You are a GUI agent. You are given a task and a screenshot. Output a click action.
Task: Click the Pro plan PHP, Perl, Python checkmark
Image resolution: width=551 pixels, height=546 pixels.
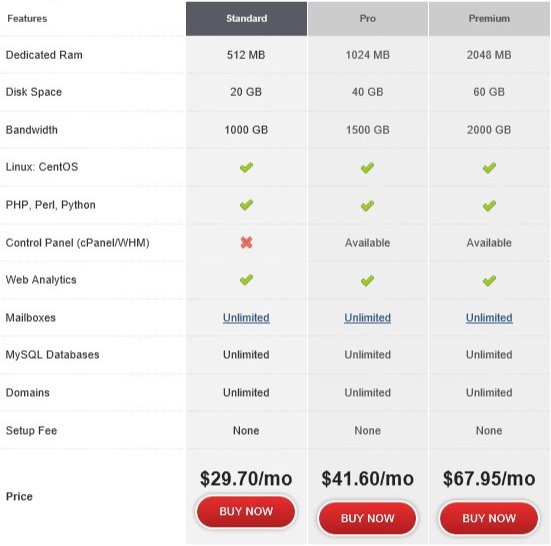[367, 206]
